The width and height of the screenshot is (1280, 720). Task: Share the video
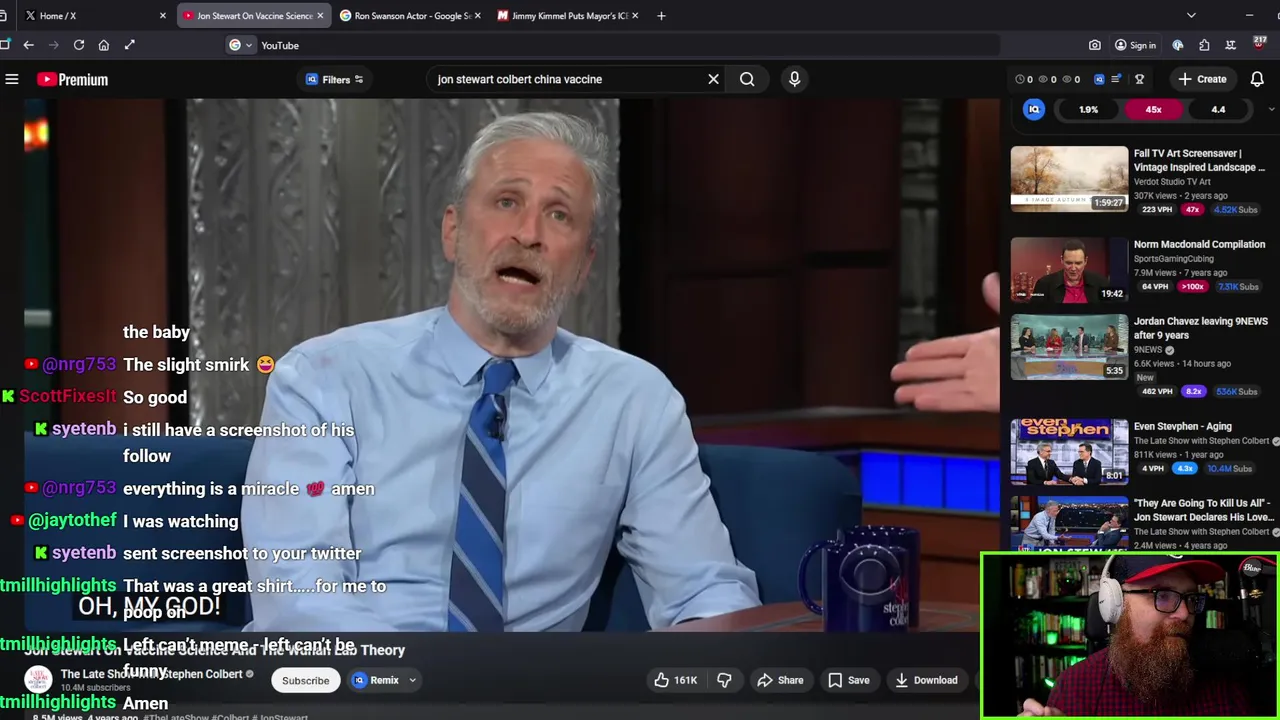(x=780, y=680)
